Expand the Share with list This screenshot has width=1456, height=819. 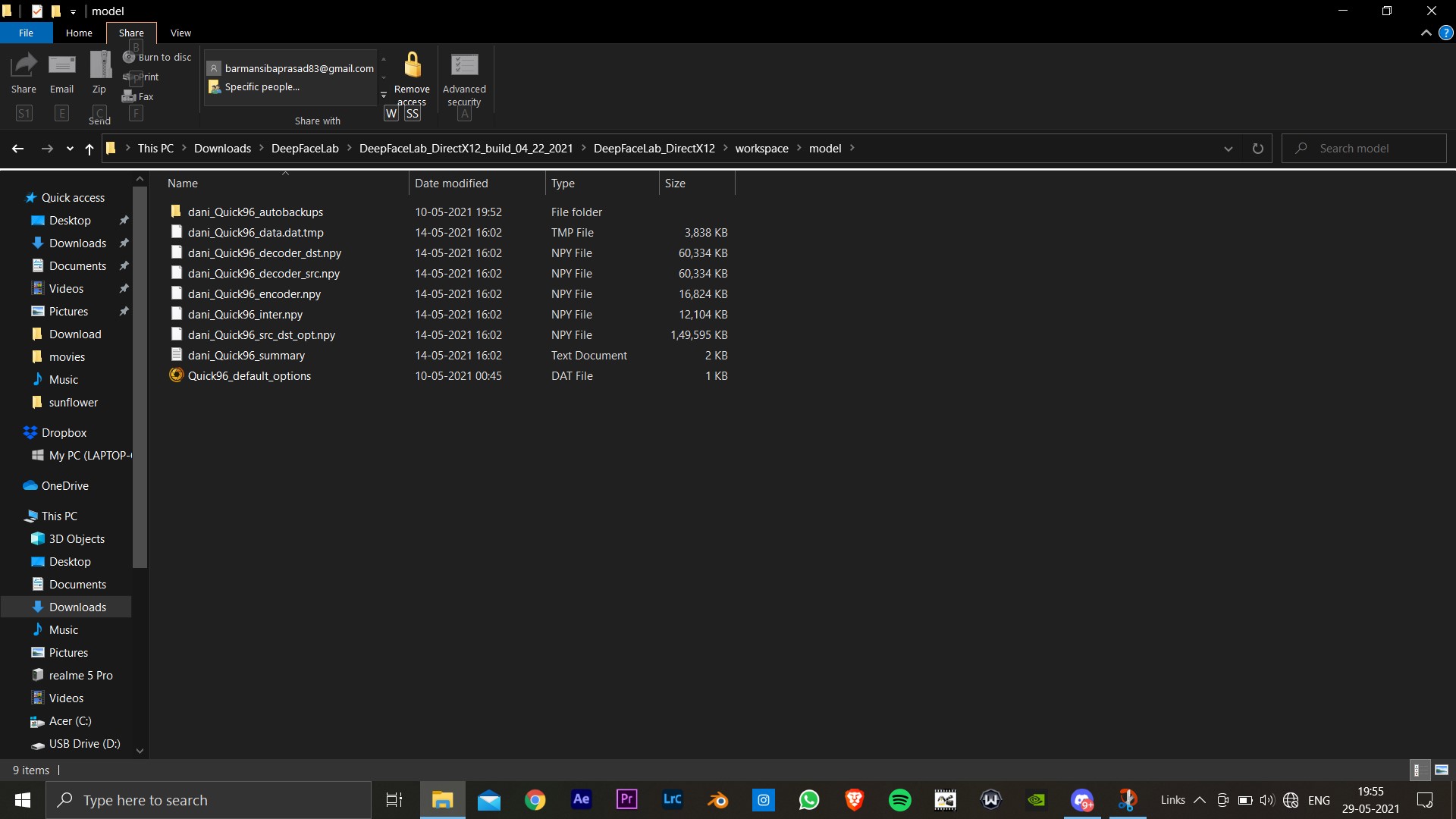pos(384,96)
